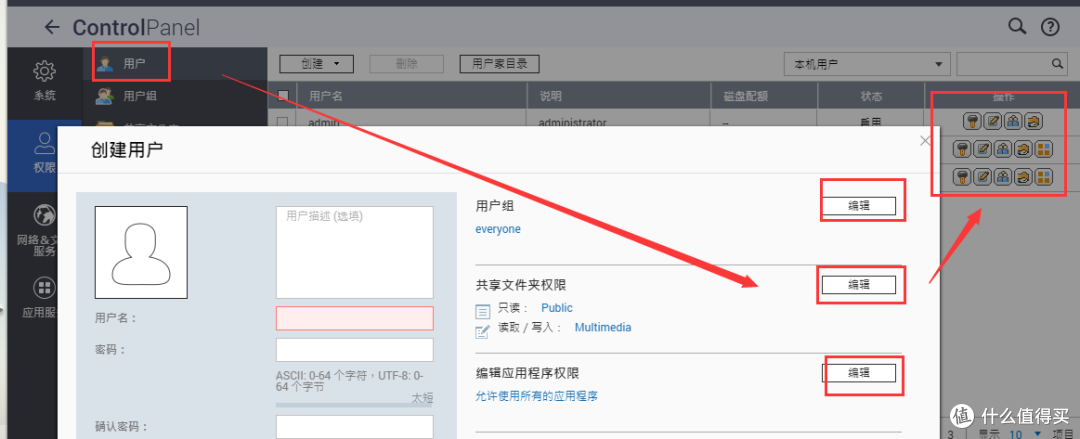
Task: Click the password strength bar labeled 太短
Action: tap(354, 405)
